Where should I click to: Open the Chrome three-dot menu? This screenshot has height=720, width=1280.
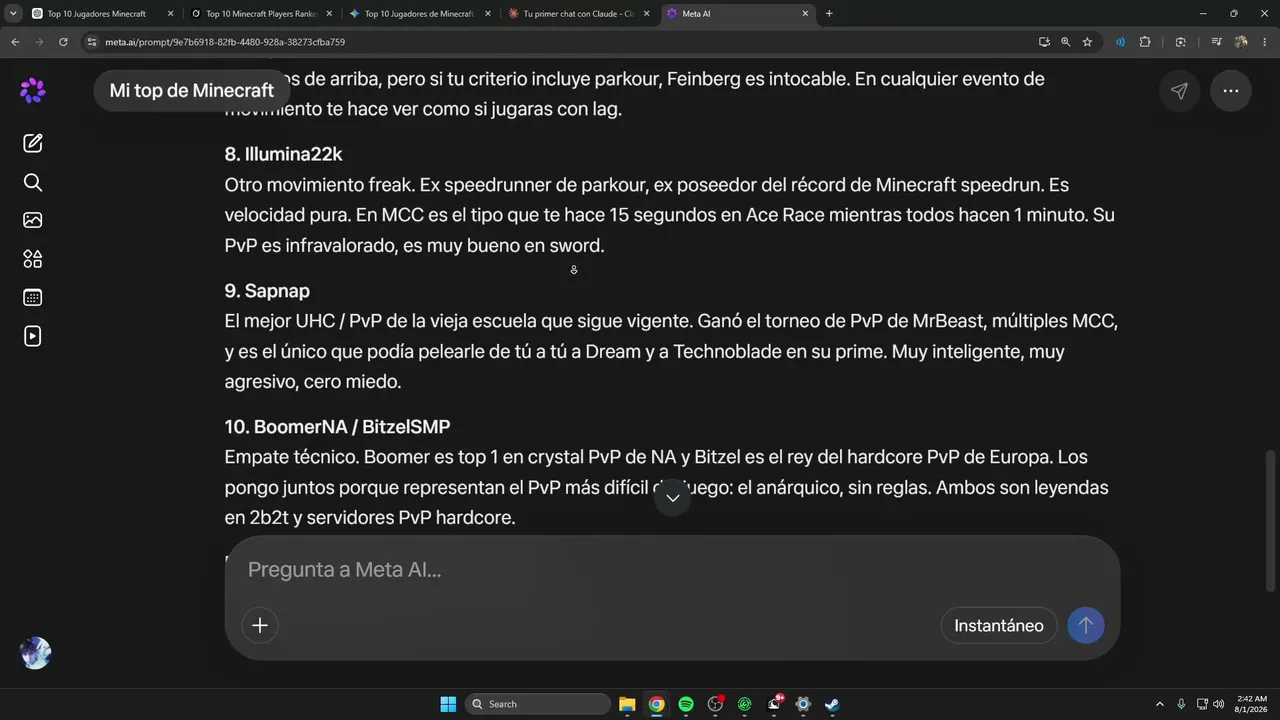tap(1264, 42)
